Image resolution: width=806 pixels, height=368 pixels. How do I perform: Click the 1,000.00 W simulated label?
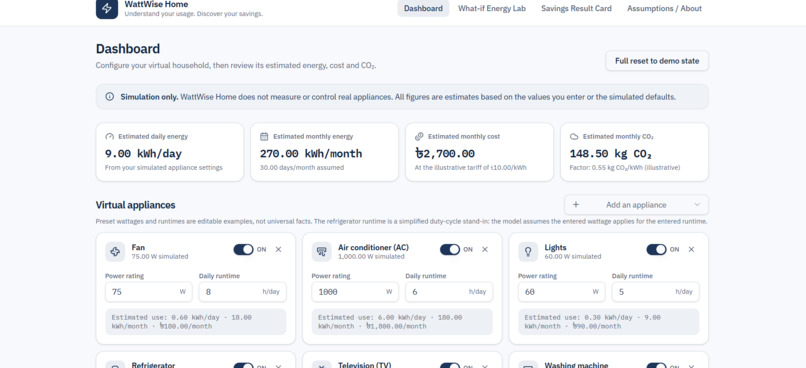pos(371,256)
